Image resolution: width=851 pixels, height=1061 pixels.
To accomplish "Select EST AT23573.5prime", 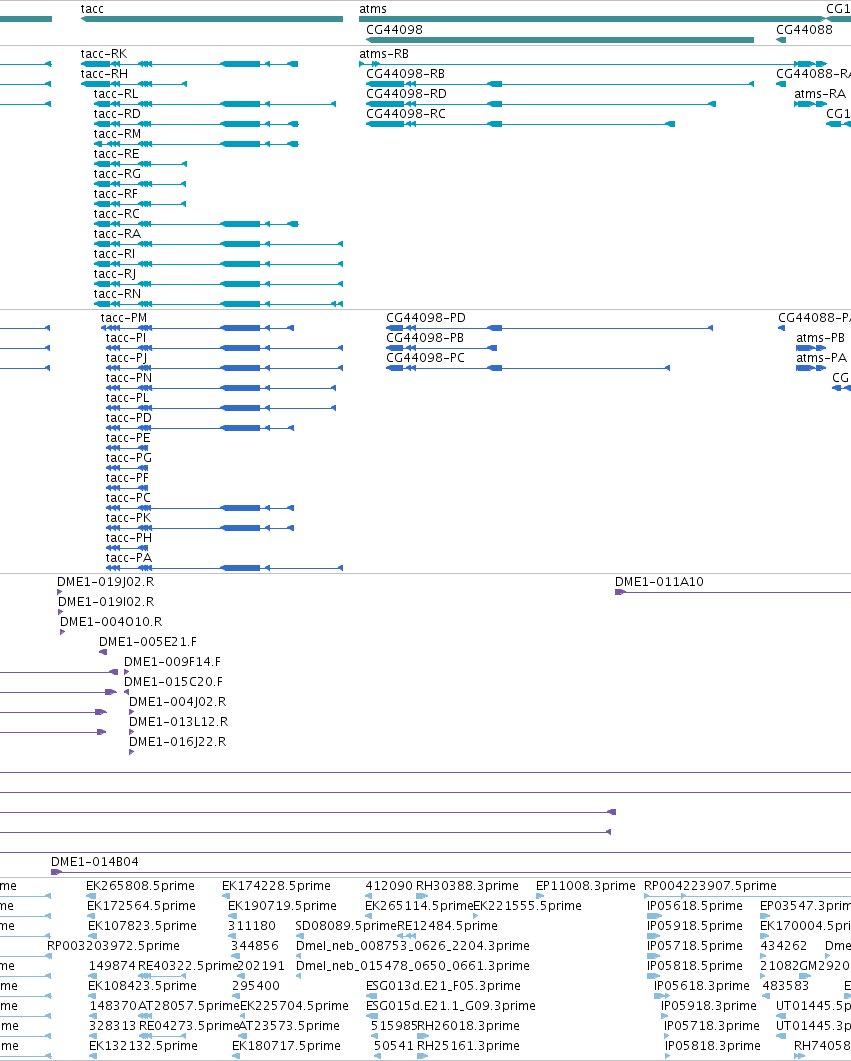I will click(242, 1036).
